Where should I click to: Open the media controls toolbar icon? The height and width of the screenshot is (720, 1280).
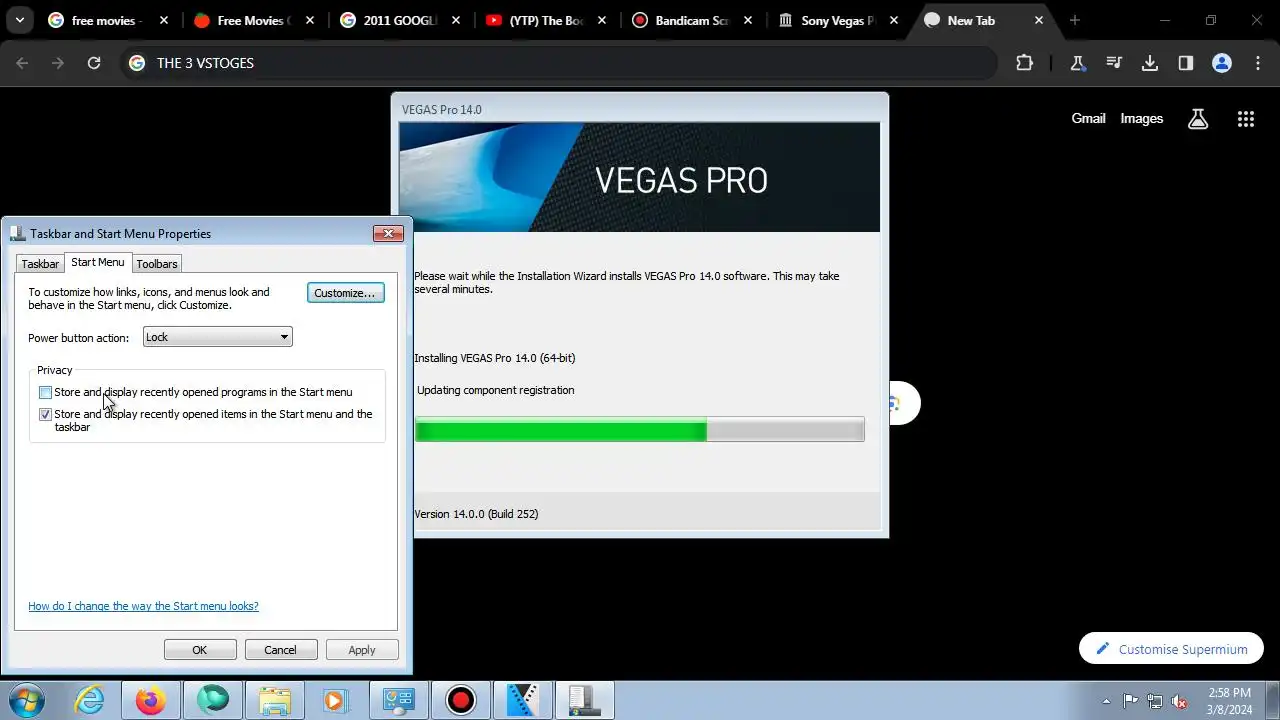(1114, 63)
